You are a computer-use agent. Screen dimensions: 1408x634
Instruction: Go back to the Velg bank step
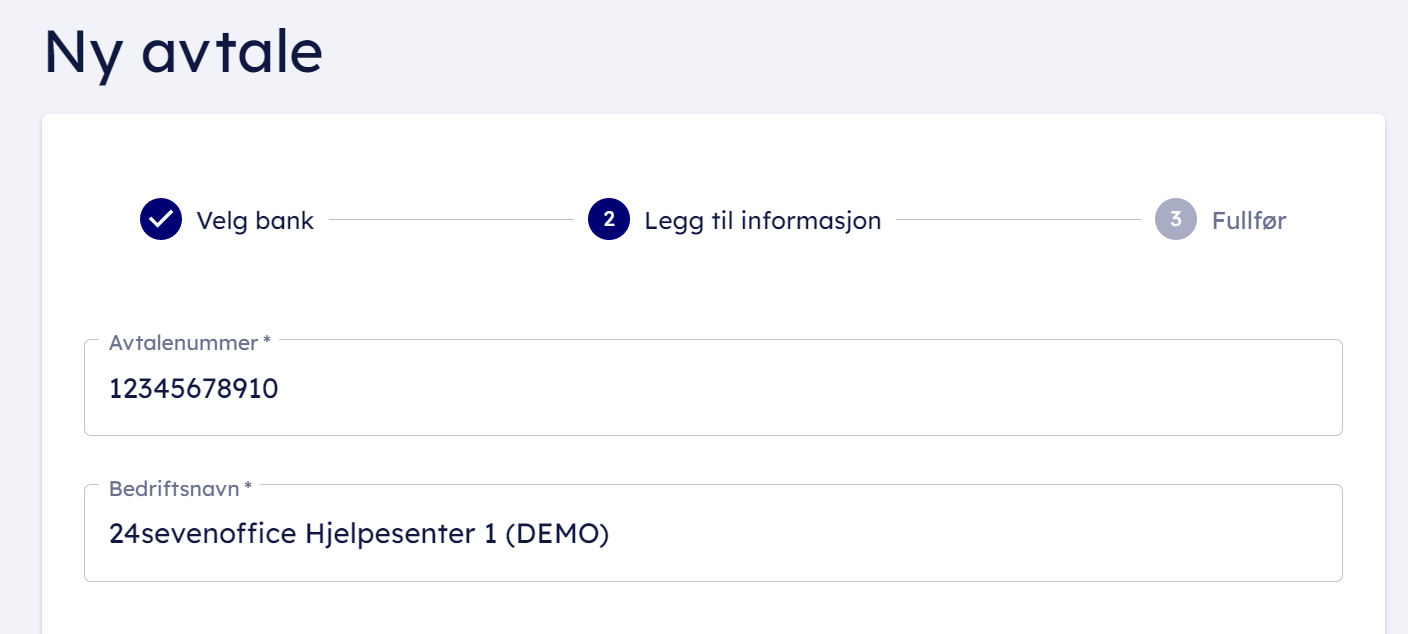255,221
